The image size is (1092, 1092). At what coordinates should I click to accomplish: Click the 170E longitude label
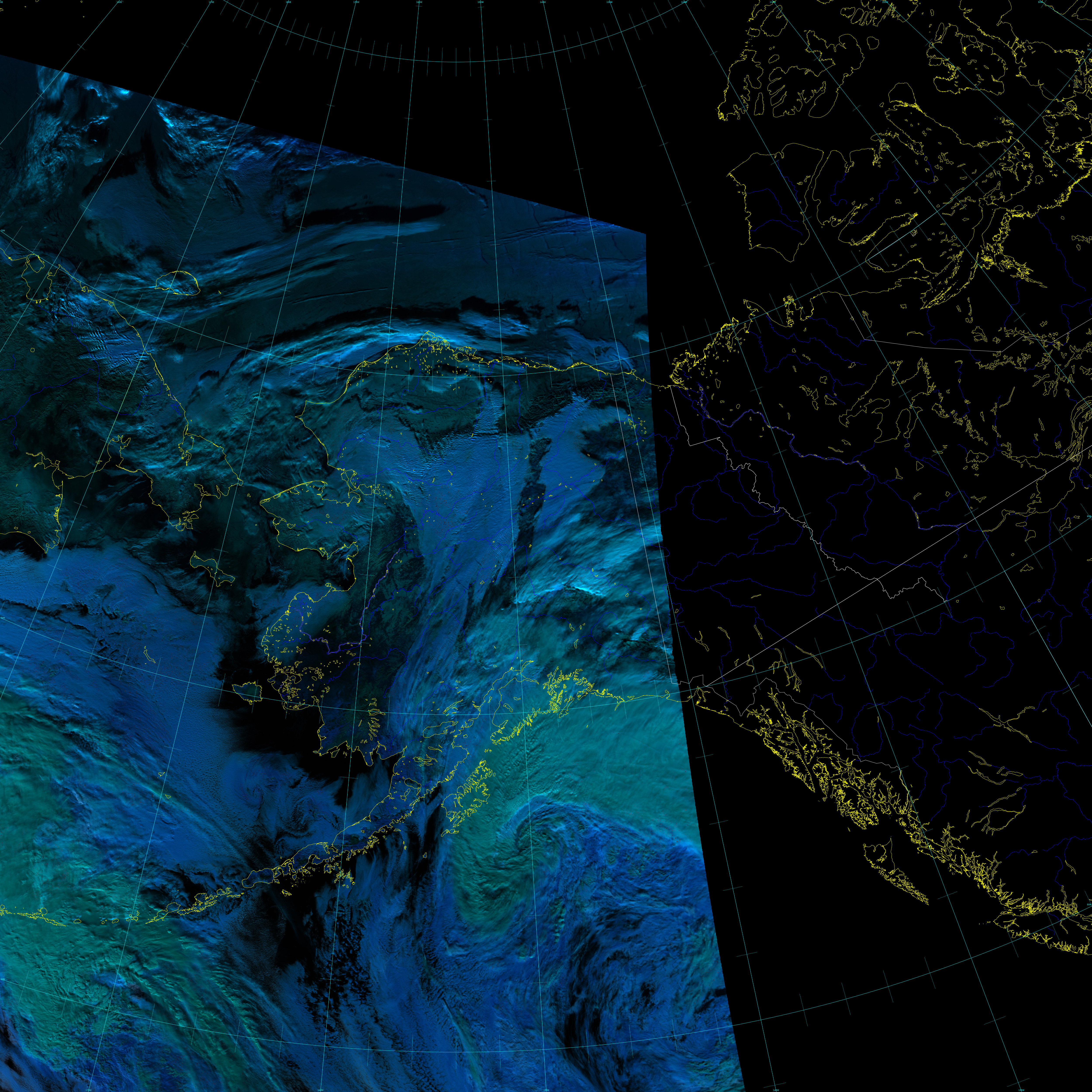(211, 2)
